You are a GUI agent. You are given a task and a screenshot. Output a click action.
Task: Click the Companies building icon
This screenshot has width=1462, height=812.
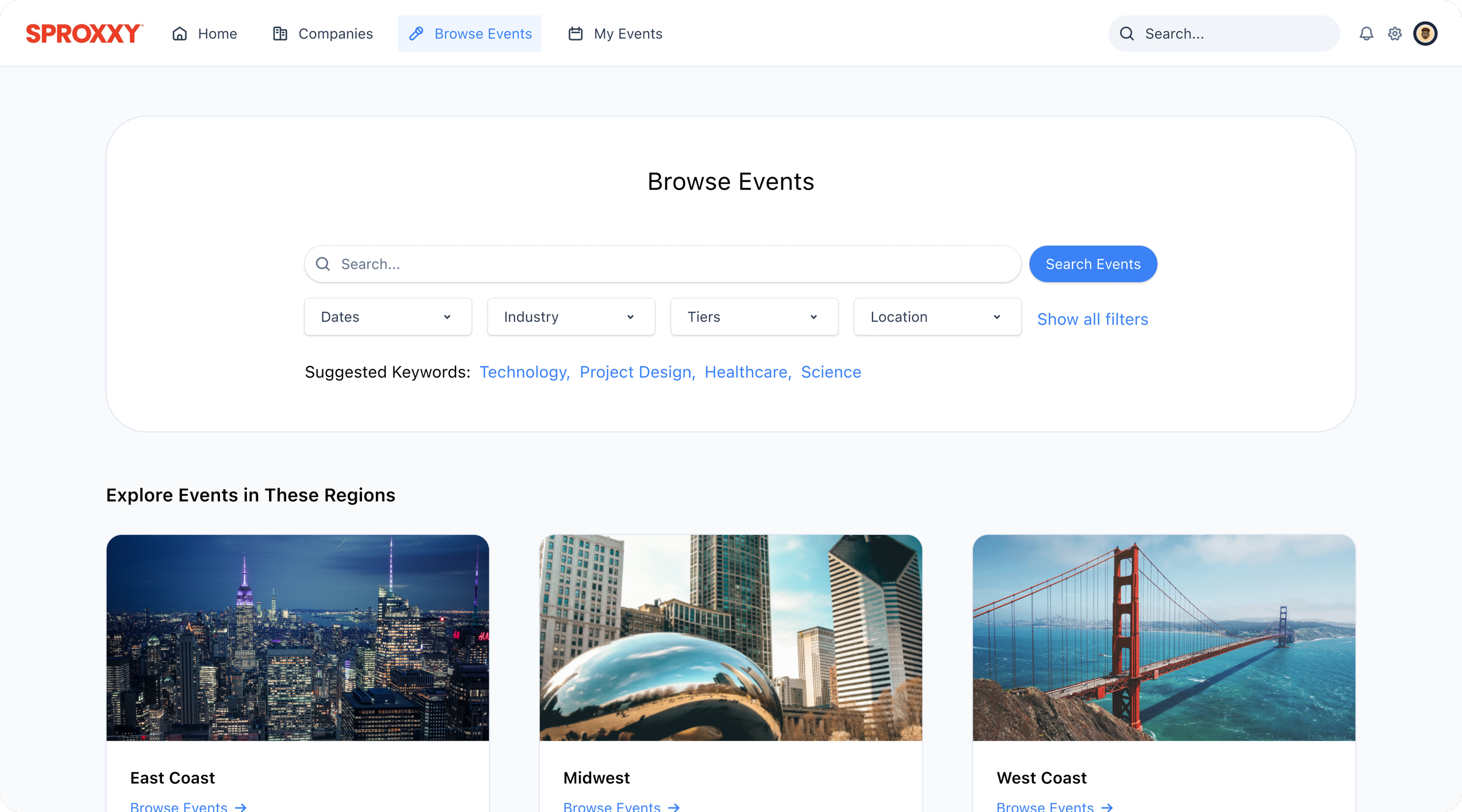[280, 33]
